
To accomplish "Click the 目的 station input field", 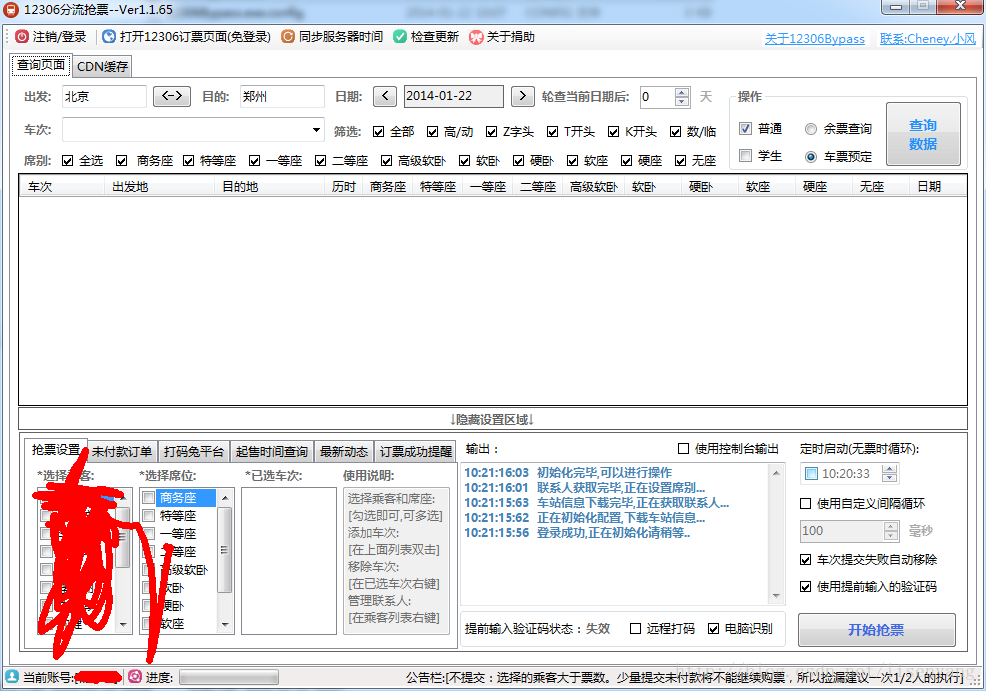I will tap(282, 96).
